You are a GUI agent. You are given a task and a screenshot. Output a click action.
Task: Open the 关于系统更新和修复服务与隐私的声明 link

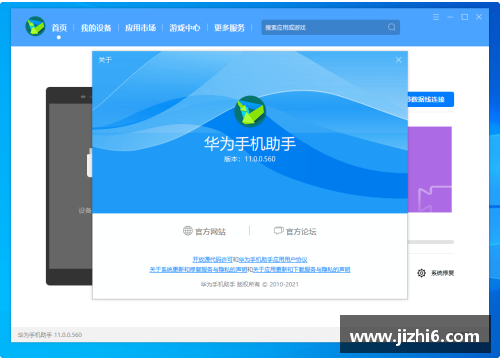(198, 269)
